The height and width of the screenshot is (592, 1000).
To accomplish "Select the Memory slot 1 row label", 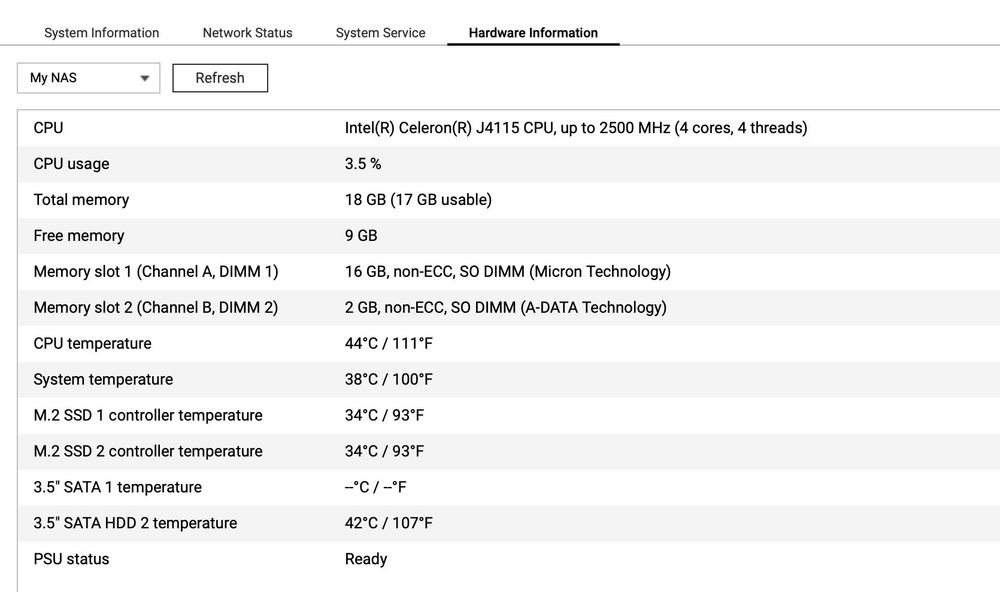I will pos(156,272).
